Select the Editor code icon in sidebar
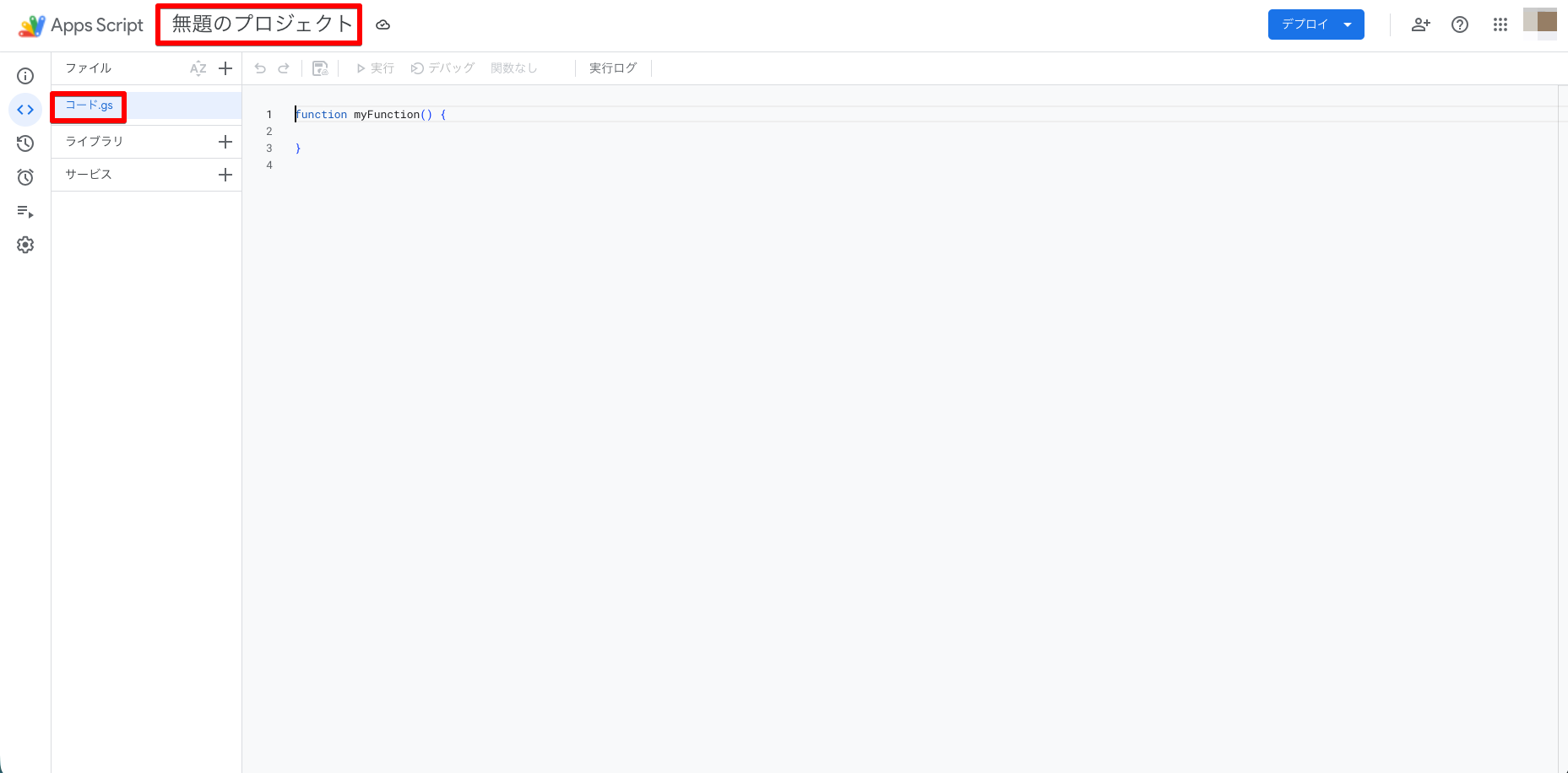The image size is (1568, 773). (25, 110)
